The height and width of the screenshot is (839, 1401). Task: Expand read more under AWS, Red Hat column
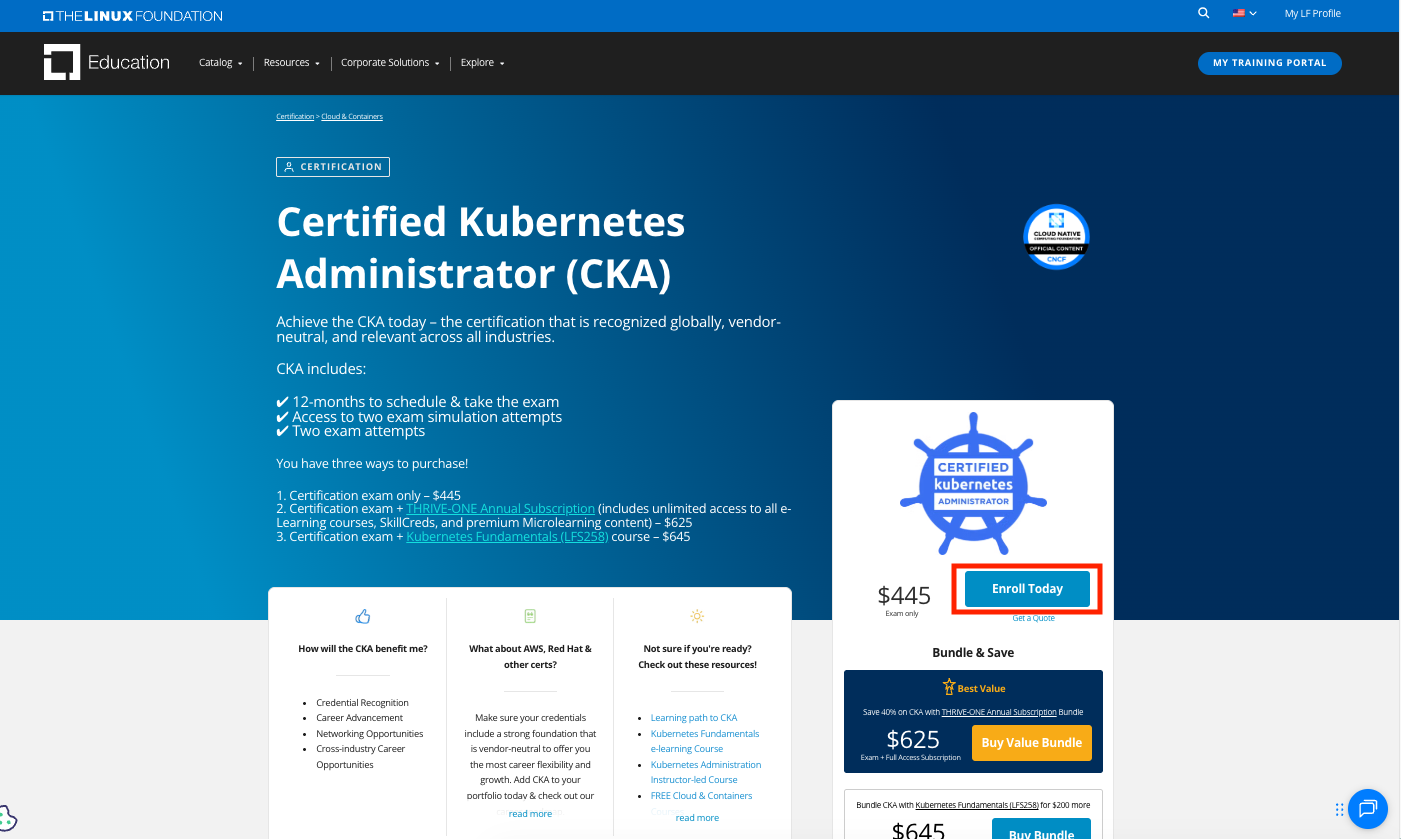[530, 814]
